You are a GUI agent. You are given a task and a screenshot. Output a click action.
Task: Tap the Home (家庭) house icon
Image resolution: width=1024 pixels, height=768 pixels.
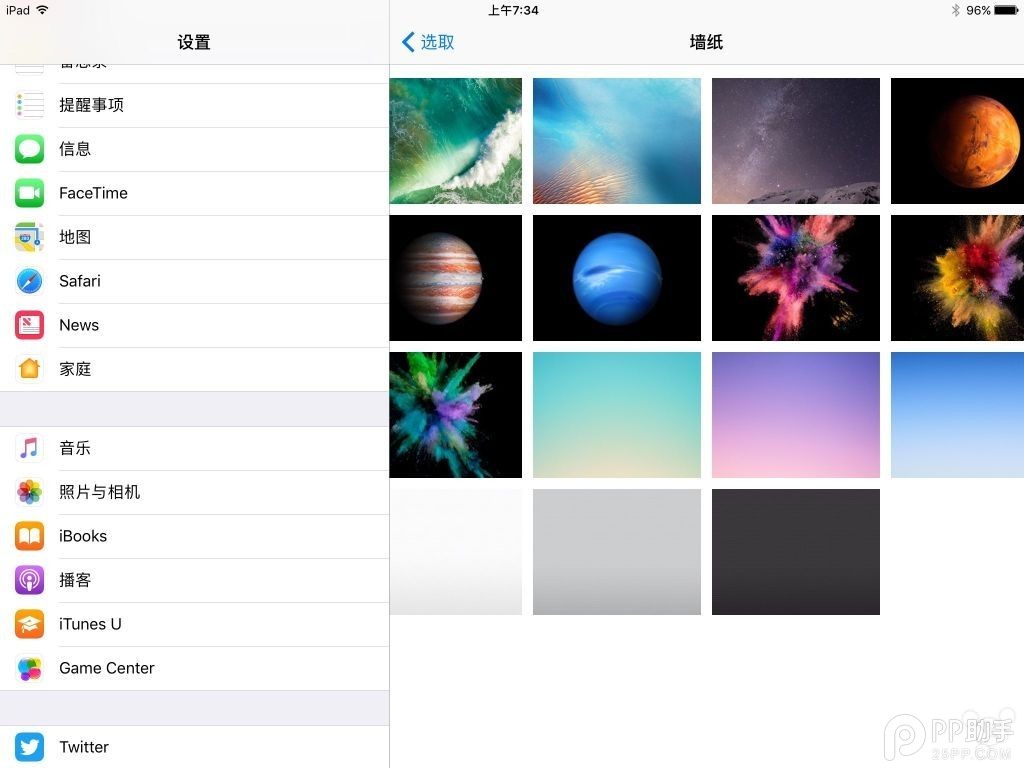[x=29, y=369]
